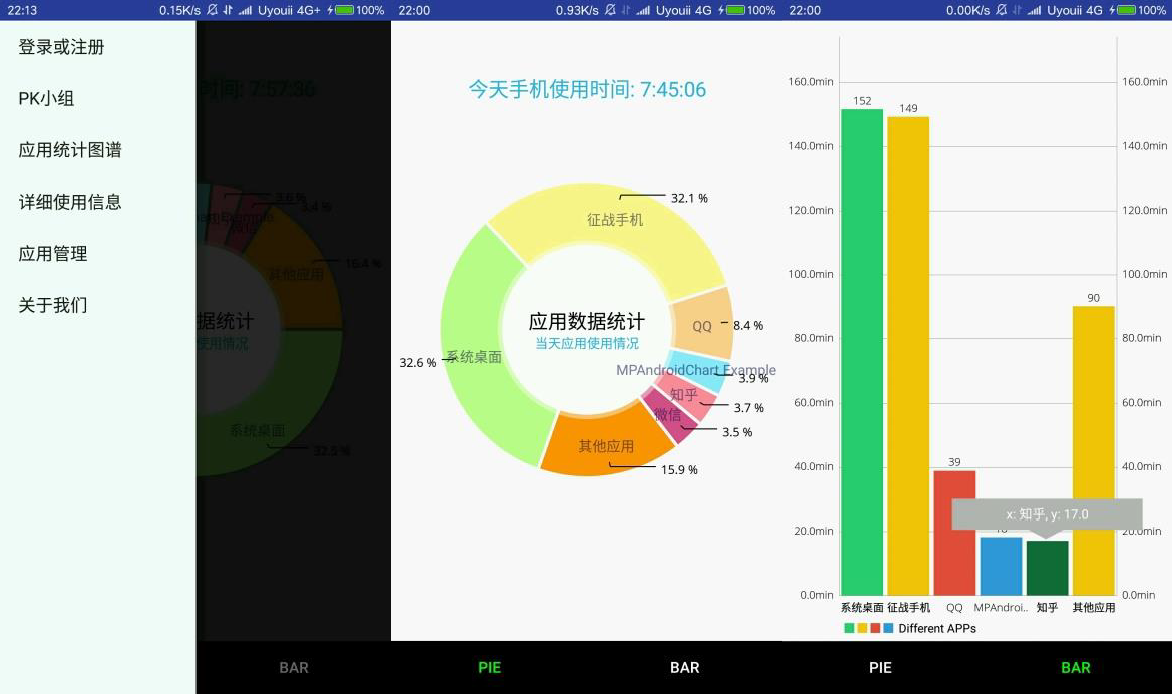The width and height of the screenshot is (1172, 694).
Task: Select the tan QQ pie slice
Action: tap(701, 326)
